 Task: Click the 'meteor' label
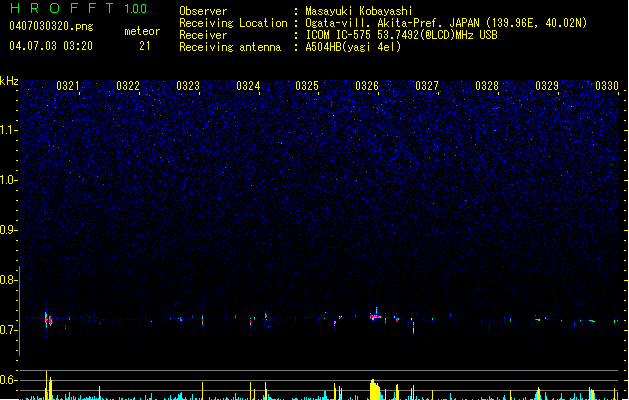[142, 31]
